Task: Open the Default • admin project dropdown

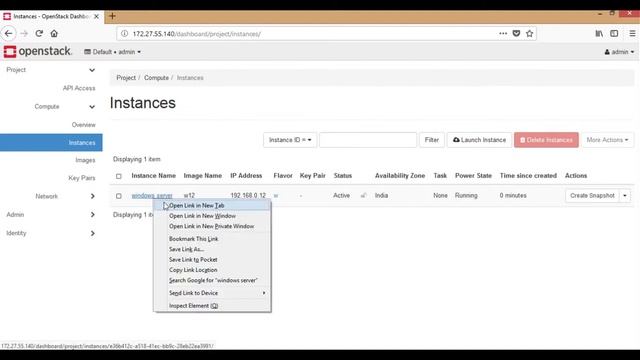Action: click(112, 52)
